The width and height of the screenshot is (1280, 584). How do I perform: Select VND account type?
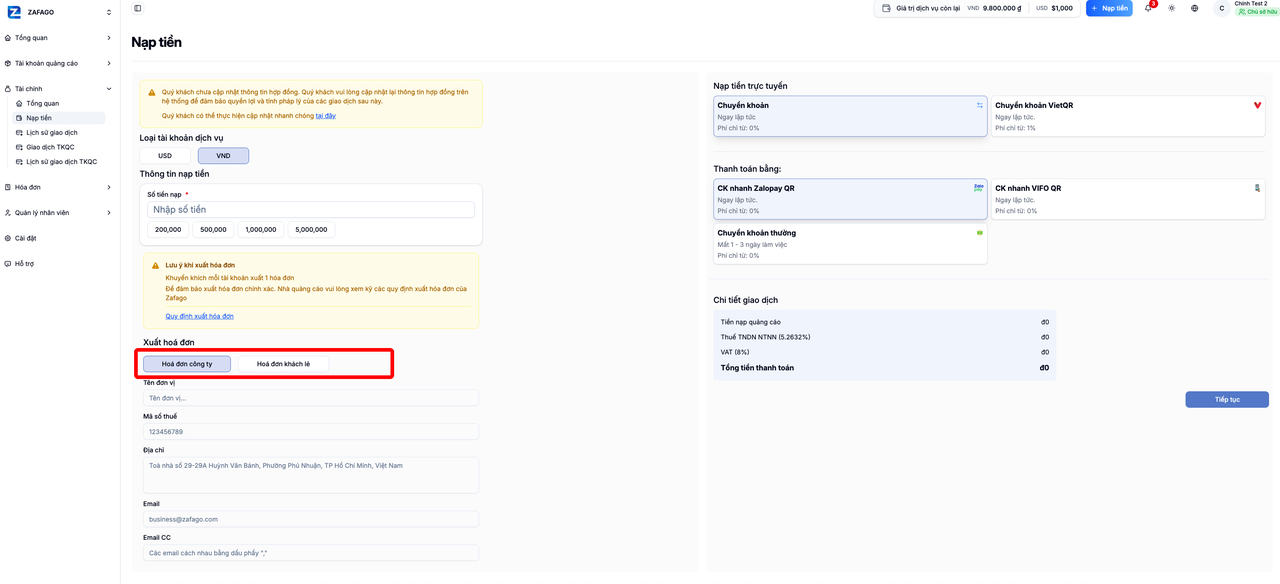tap(223, 156)
